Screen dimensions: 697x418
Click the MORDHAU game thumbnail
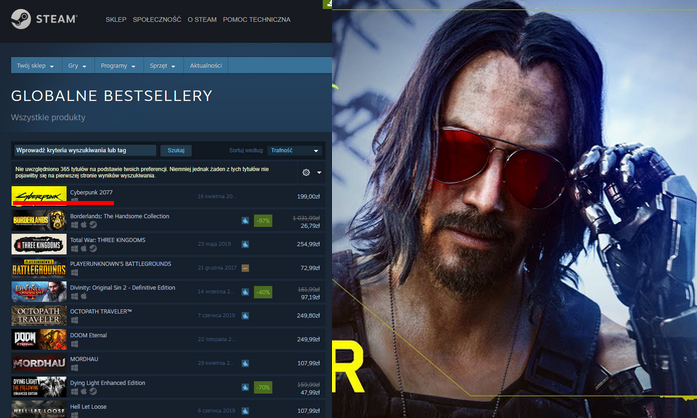[39, 363]
